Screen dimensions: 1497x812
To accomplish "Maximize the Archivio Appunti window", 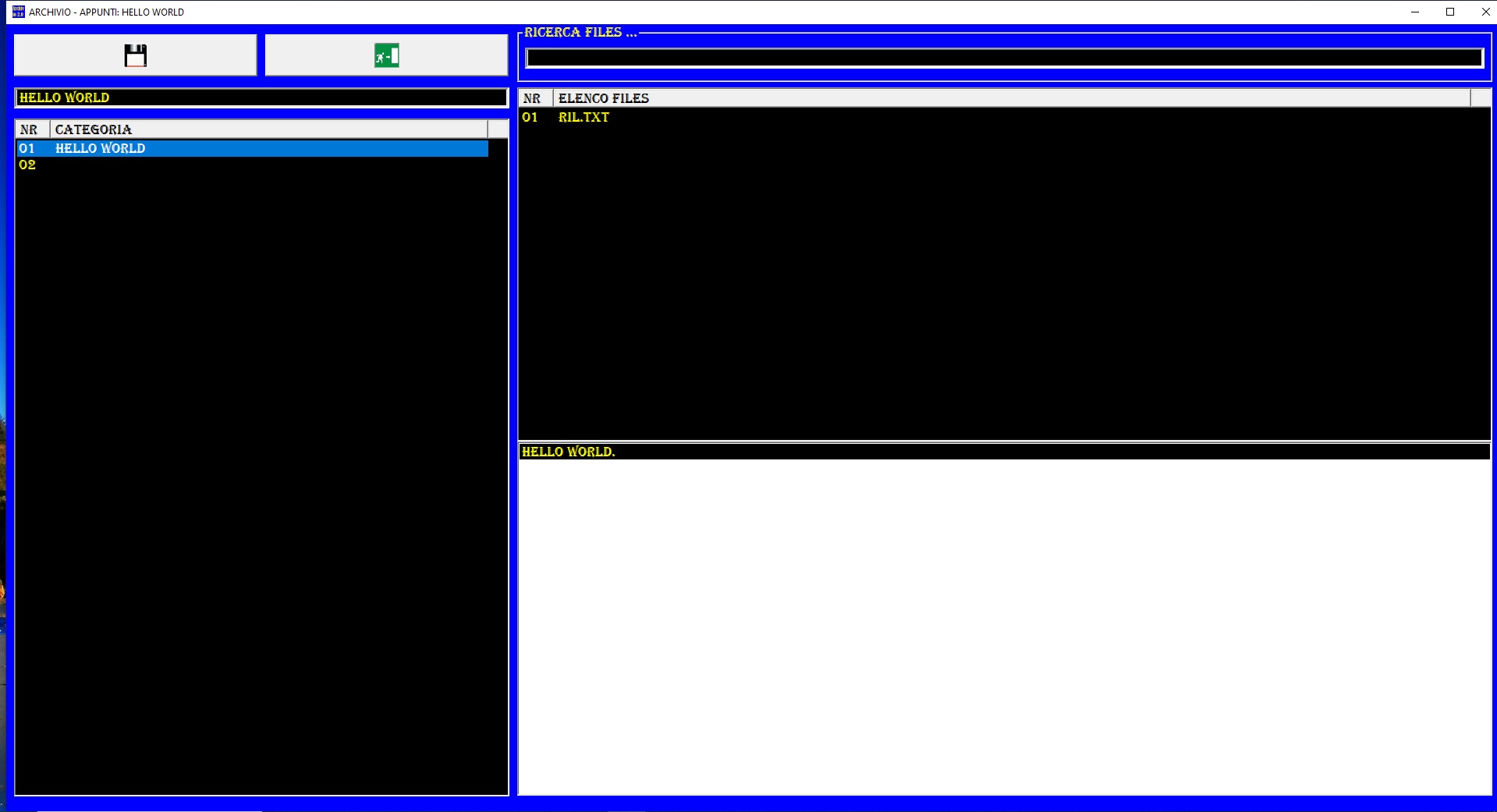I will [x=1450, y=12].
